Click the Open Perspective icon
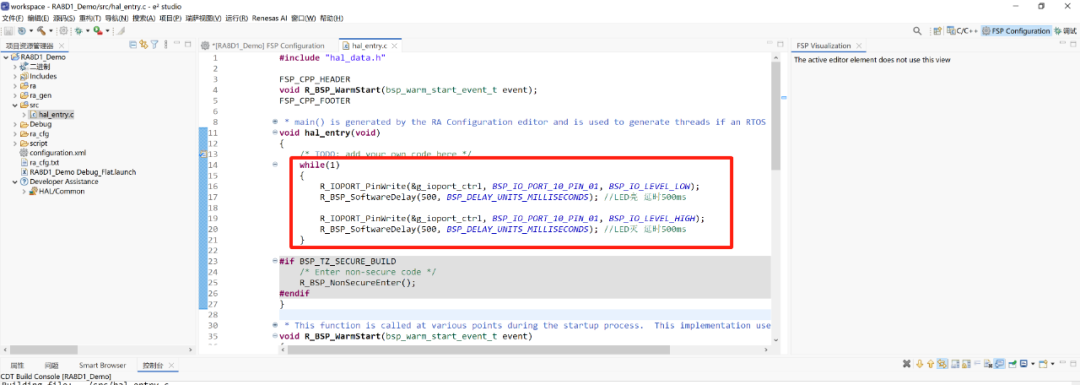The width and height of the screenshot is (1080, 385). click(x=937, y=31)
